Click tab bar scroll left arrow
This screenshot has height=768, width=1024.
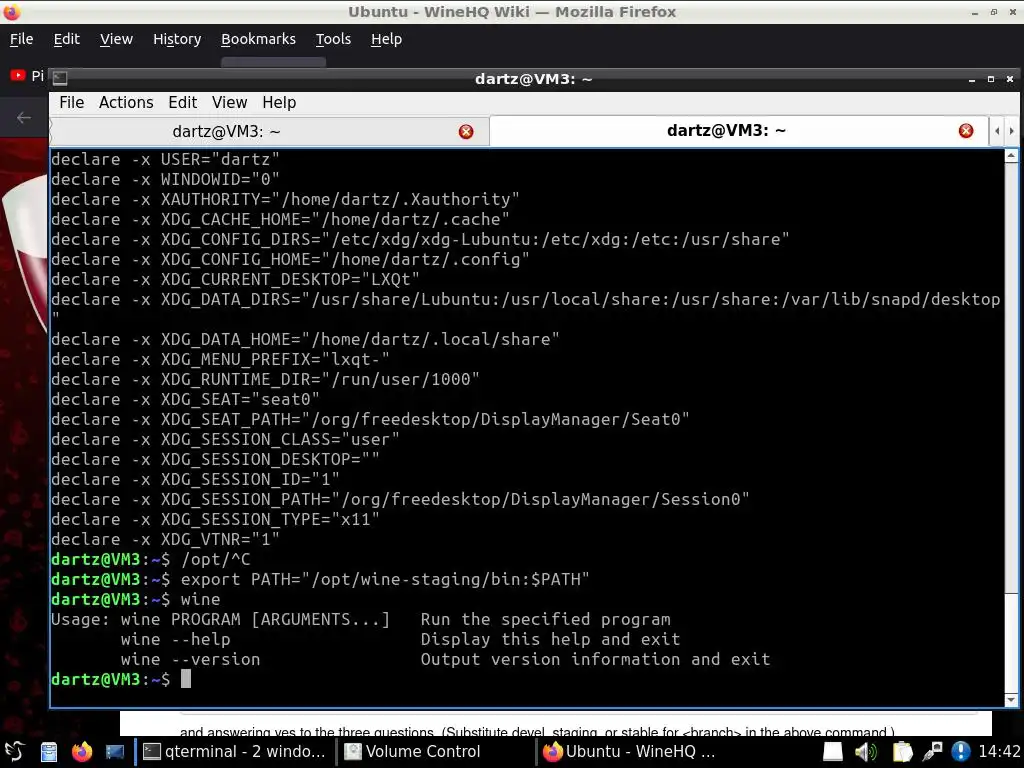pyautogui.click(x=997, y=131)
